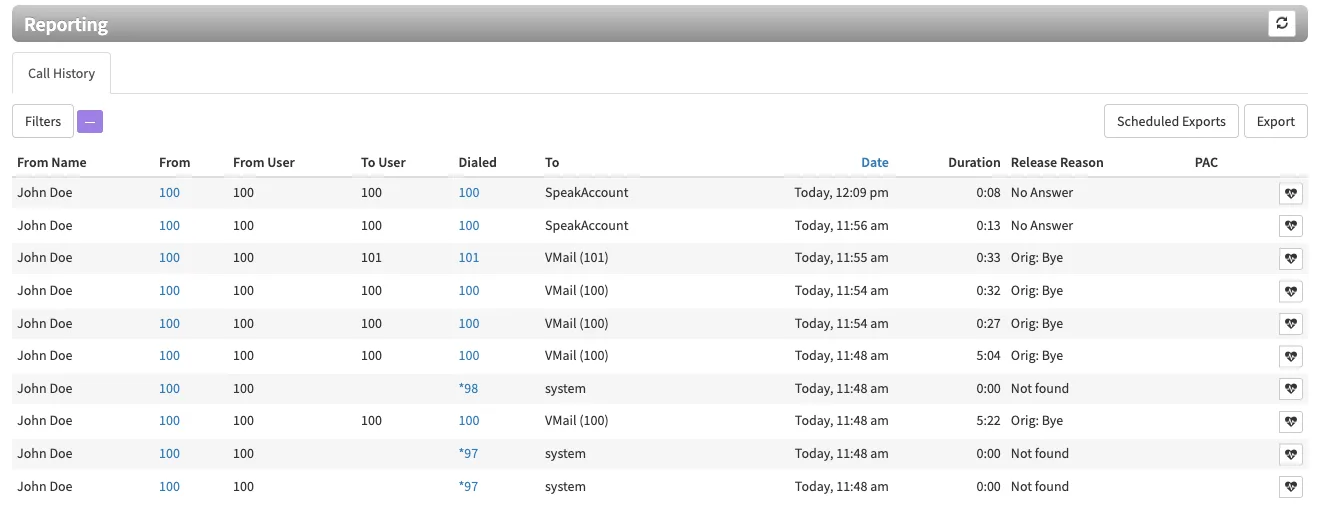Open From link 100 in the *98 row
1320x520 pixels.
(169, 388)
